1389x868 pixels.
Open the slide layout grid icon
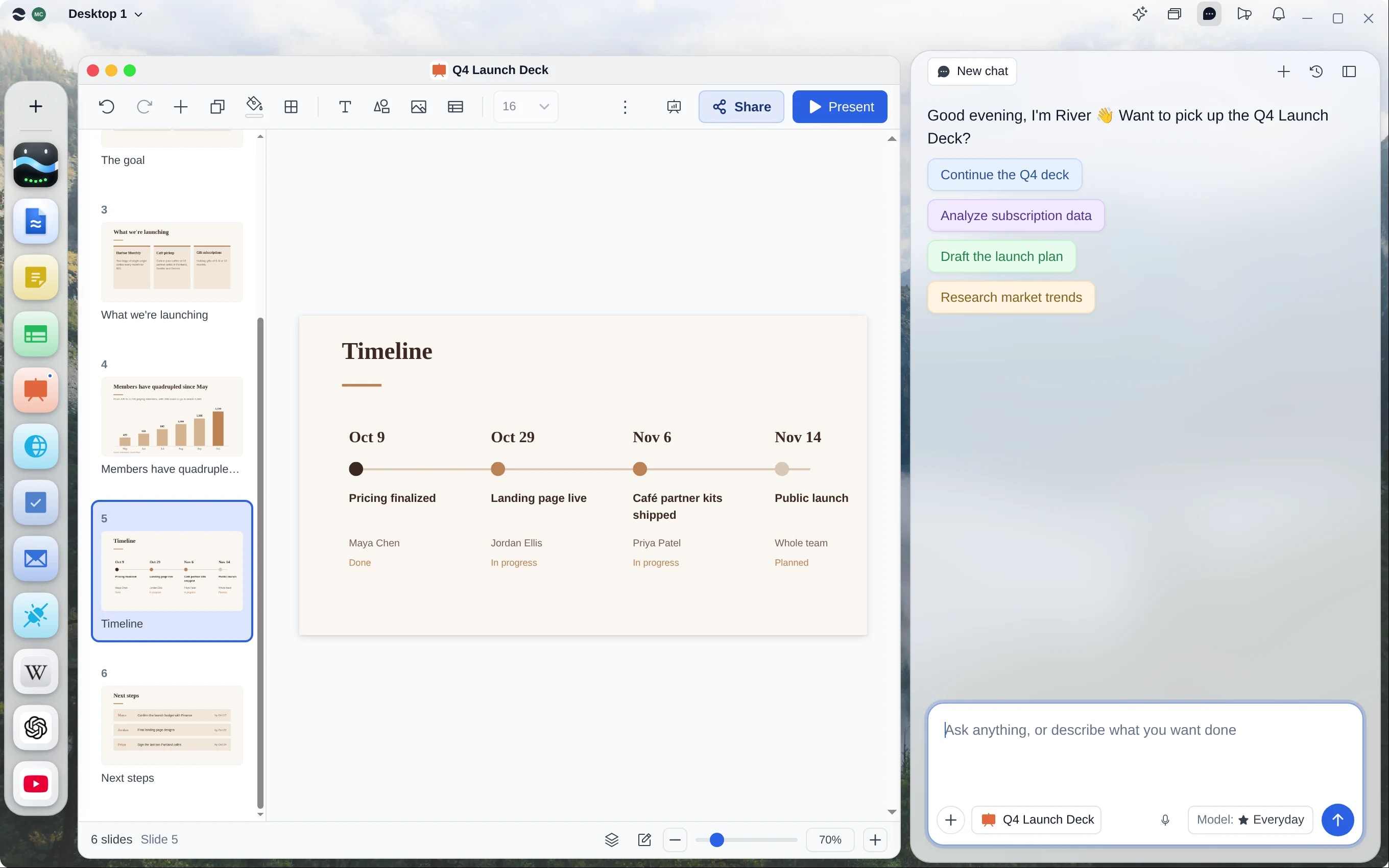click(291, 107)
